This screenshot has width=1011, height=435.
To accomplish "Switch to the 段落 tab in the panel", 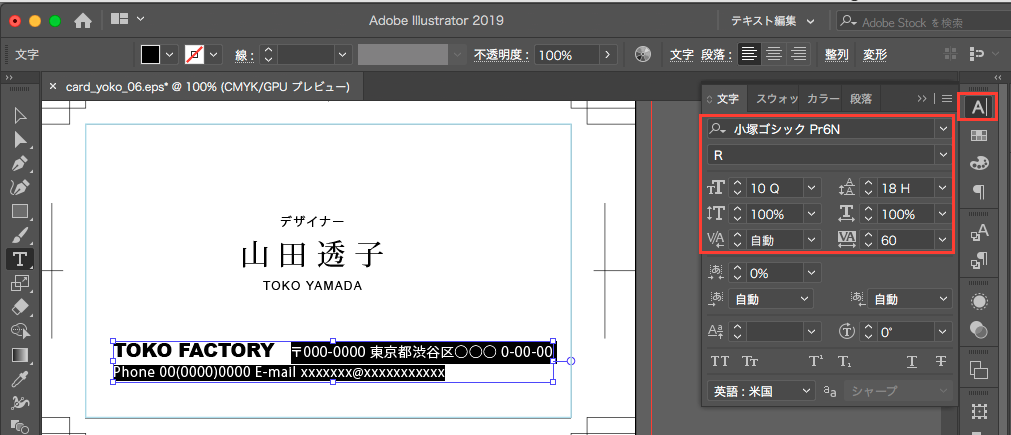I will pyautogui.click(x=860, y=98).
